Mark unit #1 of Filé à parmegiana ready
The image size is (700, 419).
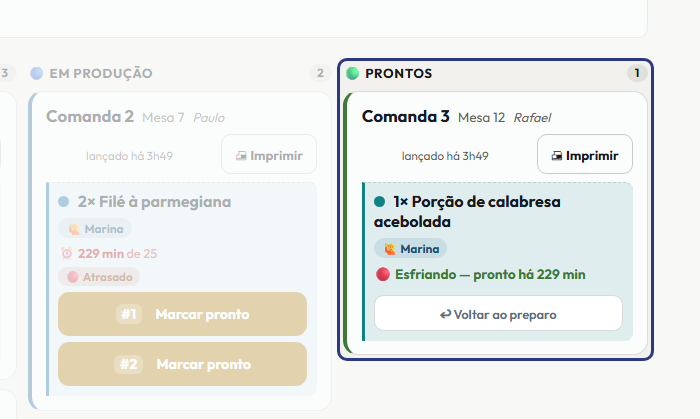(x=182, y=314)
